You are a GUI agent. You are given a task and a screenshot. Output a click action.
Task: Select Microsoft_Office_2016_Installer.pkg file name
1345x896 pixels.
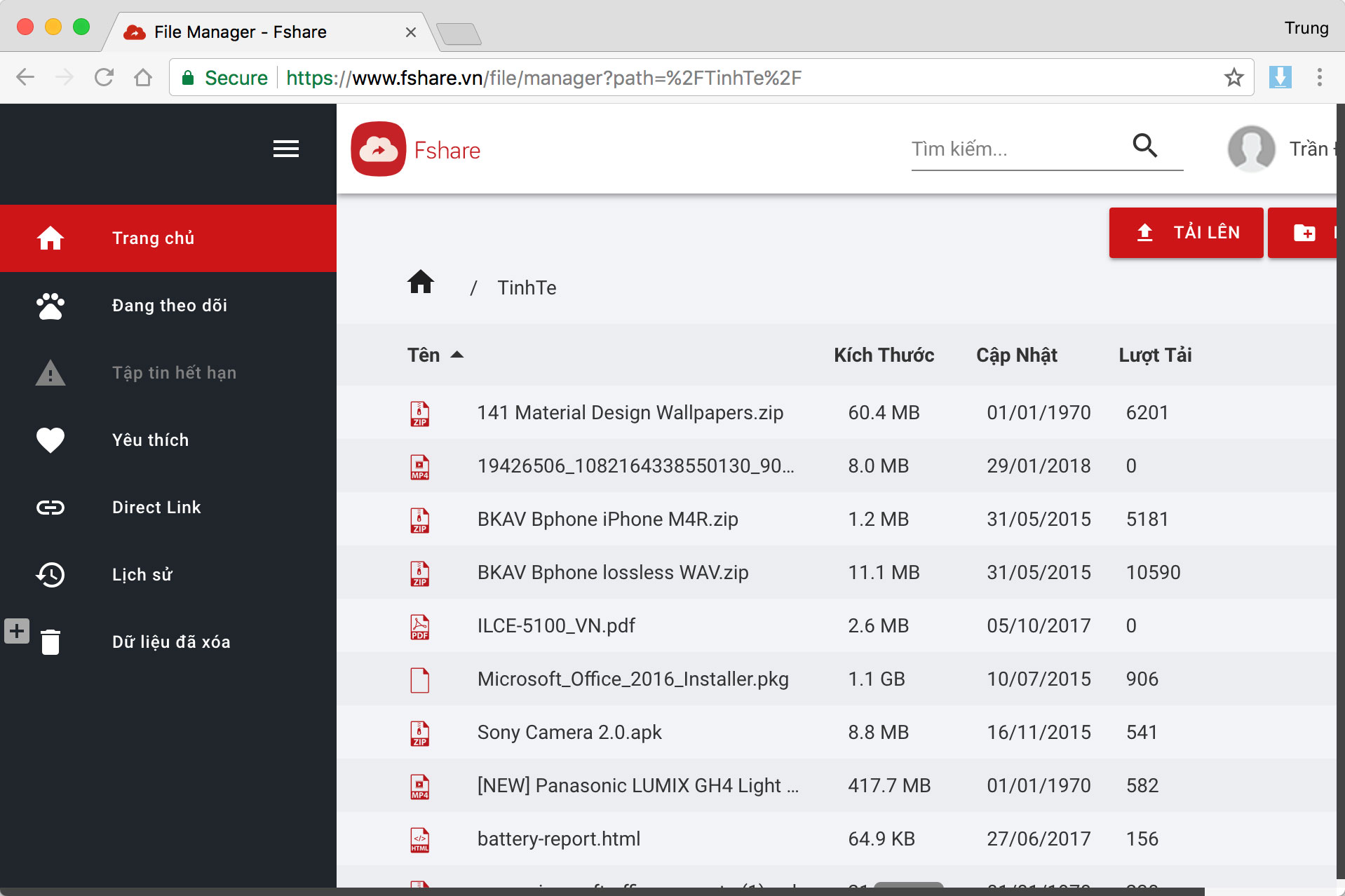pyautogui.click(x=633, y=679)
